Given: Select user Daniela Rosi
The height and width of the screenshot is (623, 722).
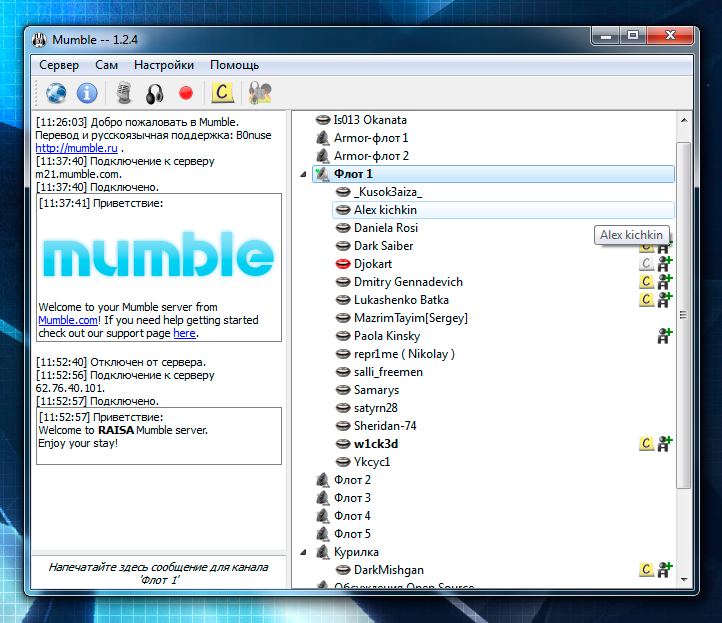Looking at the screenshot, I should (x=386, y=228).
